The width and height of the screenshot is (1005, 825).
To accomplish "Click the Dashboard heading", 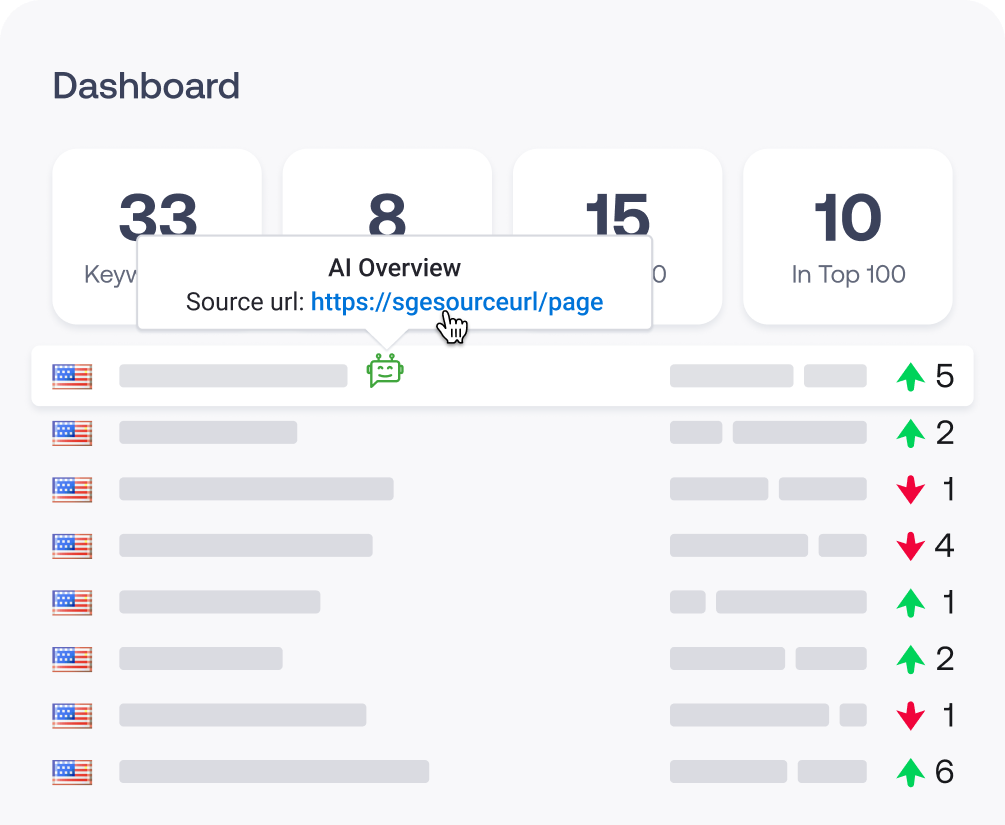I will coord(146,86).
